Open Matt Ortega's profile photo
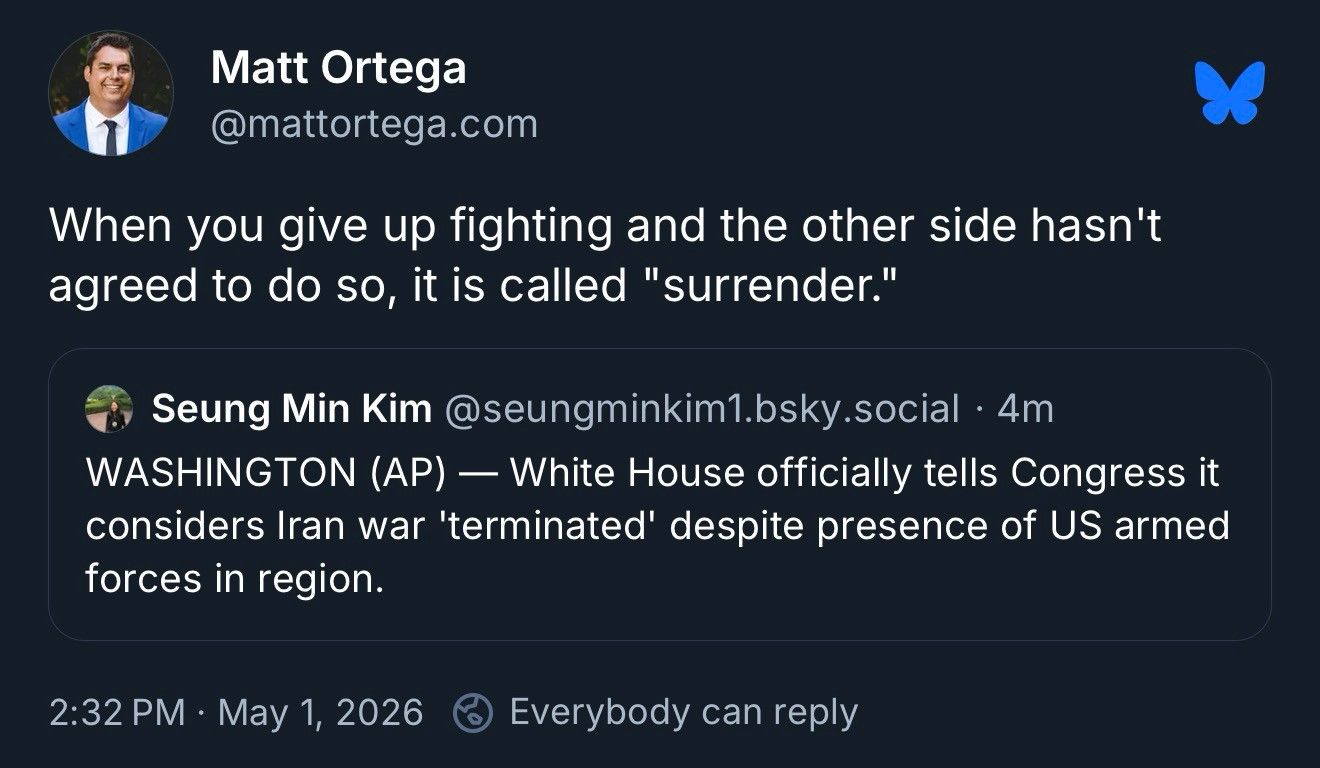 click(x=111, y=93)
